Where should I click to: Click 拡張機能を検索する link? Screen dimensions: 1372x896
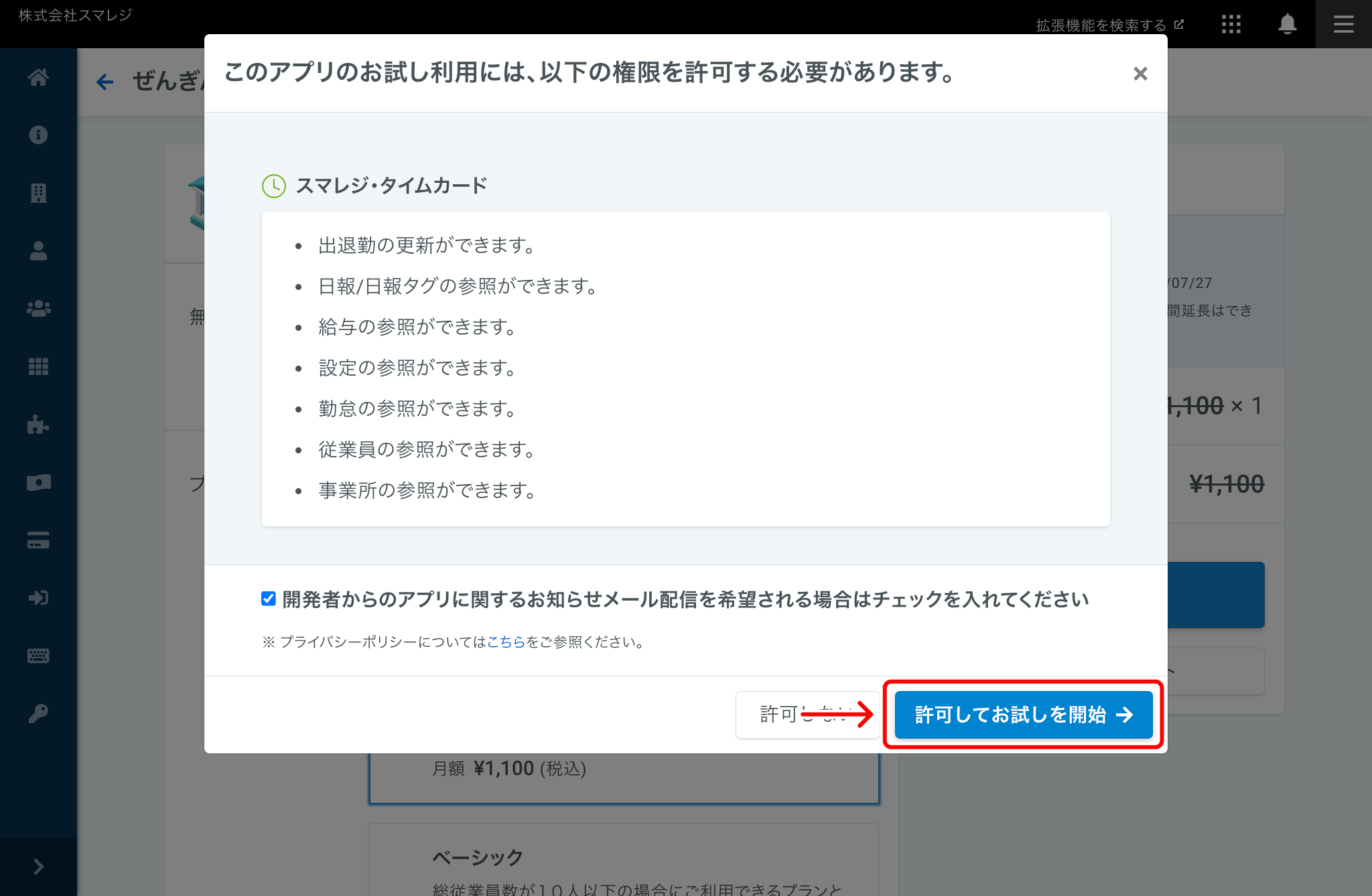click(x=1109, y=25)
